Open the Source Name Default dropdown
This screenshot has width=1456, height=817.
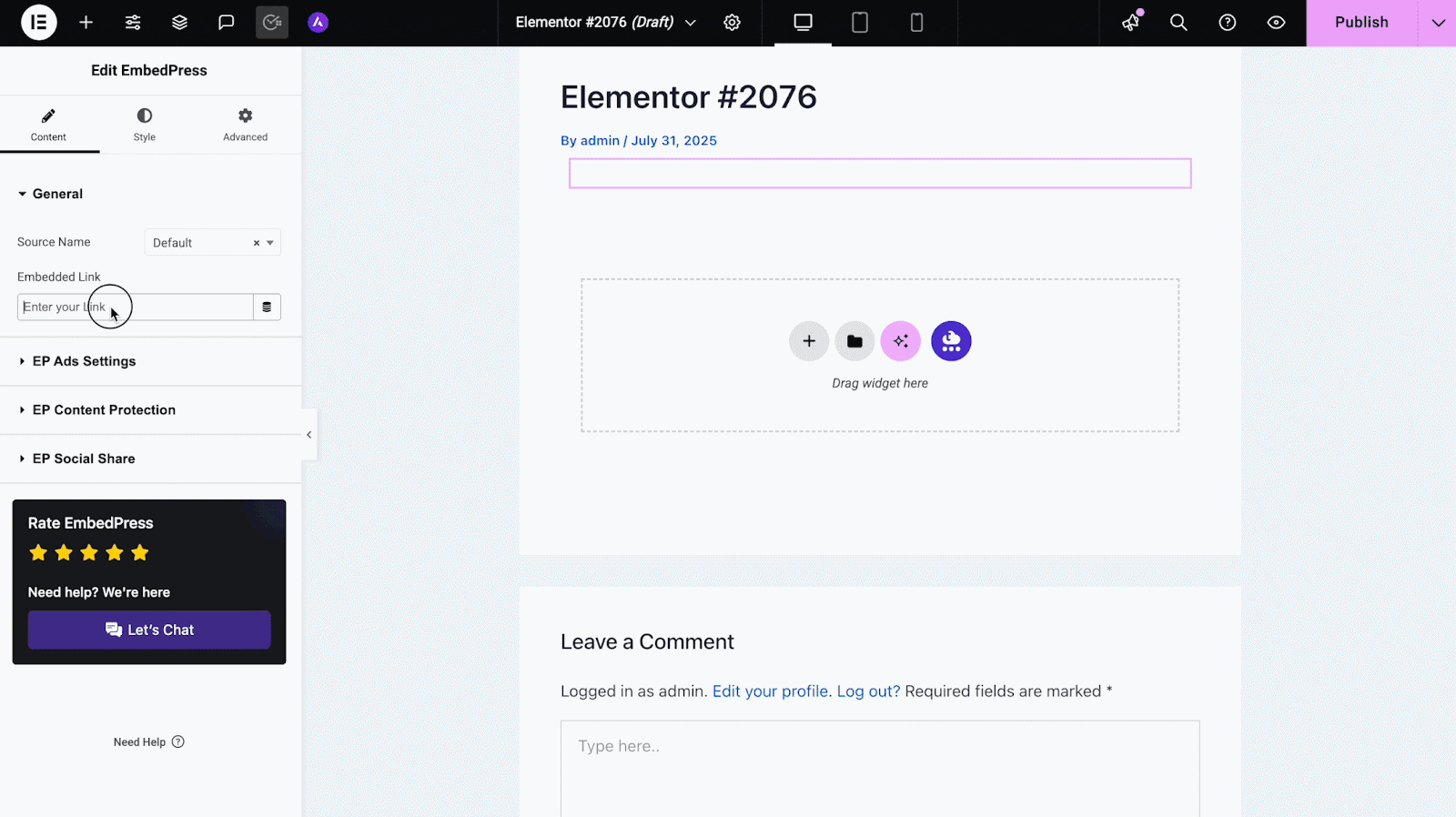coord(212,242)
